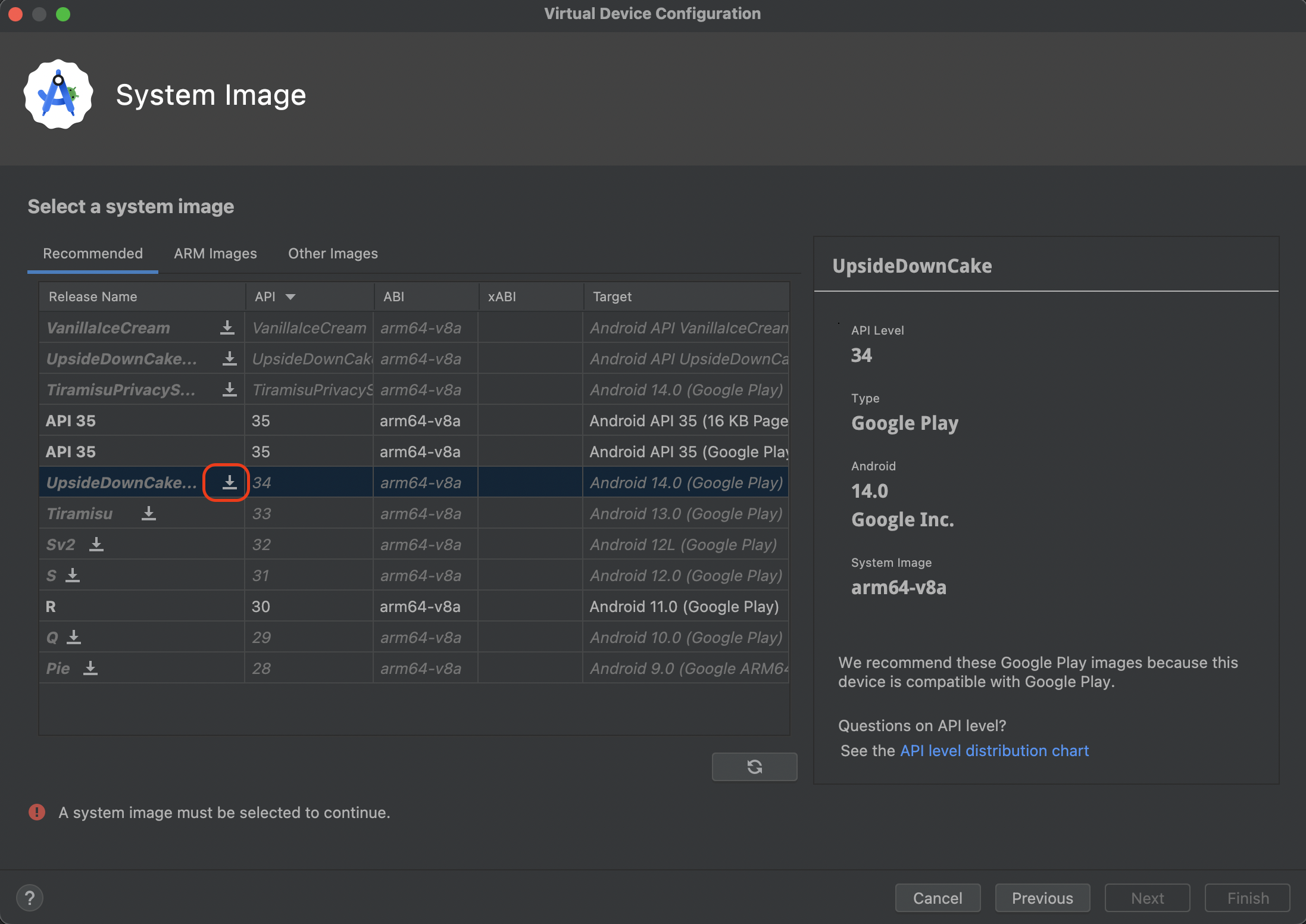Download UpsideDownCake image targeting Android API UpsideDownCake
The image size is (1306, 924).
click(229, 359)
